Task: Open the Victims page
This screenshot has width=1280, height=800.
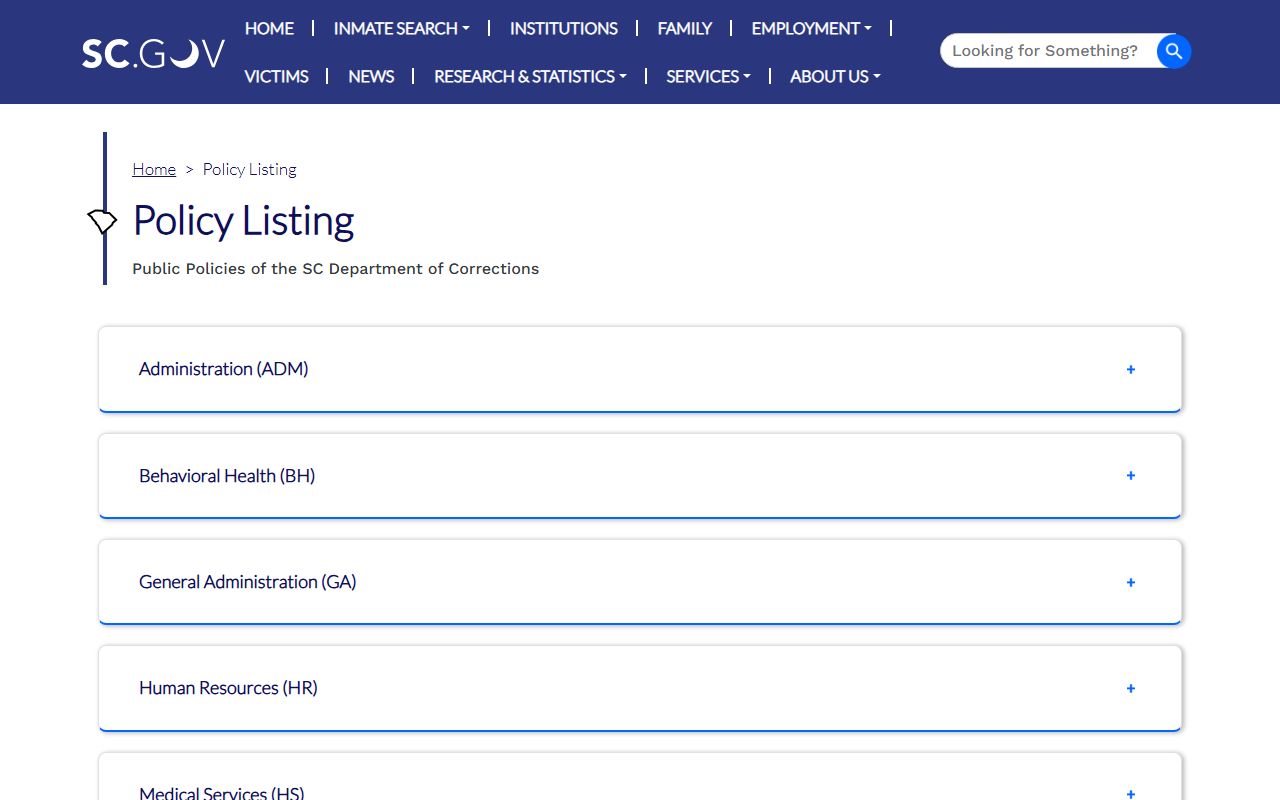Action: pos(276,76)
